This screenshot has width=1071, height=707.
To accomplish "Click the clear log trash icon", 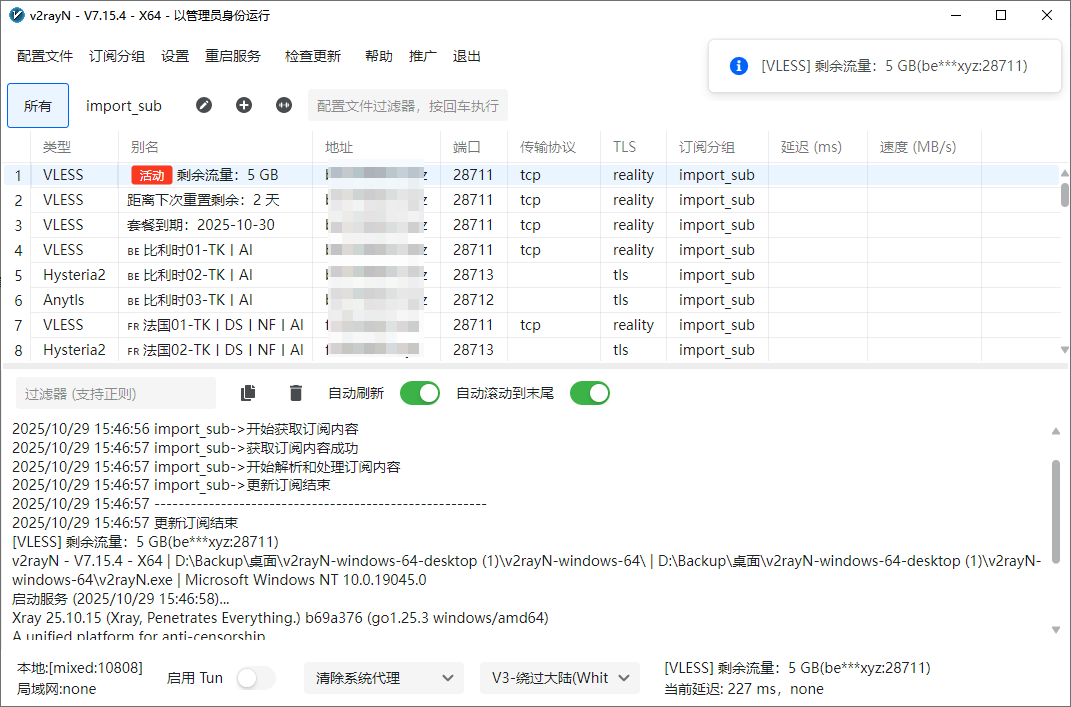I will click(x=296, y=394).
